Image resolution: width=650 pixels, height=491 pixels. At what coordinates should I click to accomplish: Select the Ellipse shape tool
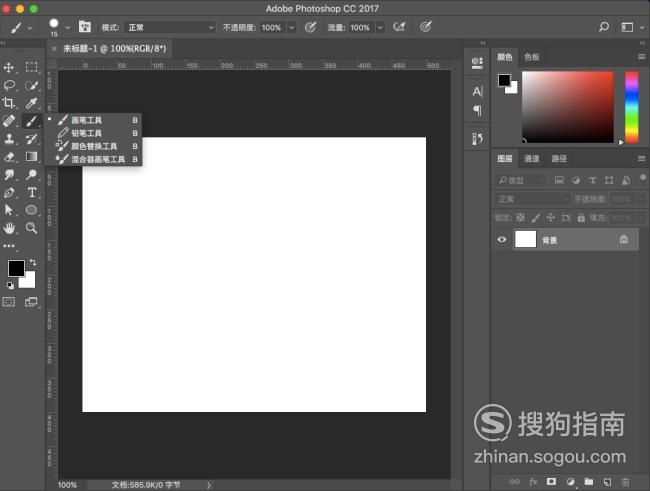[32, 210]
